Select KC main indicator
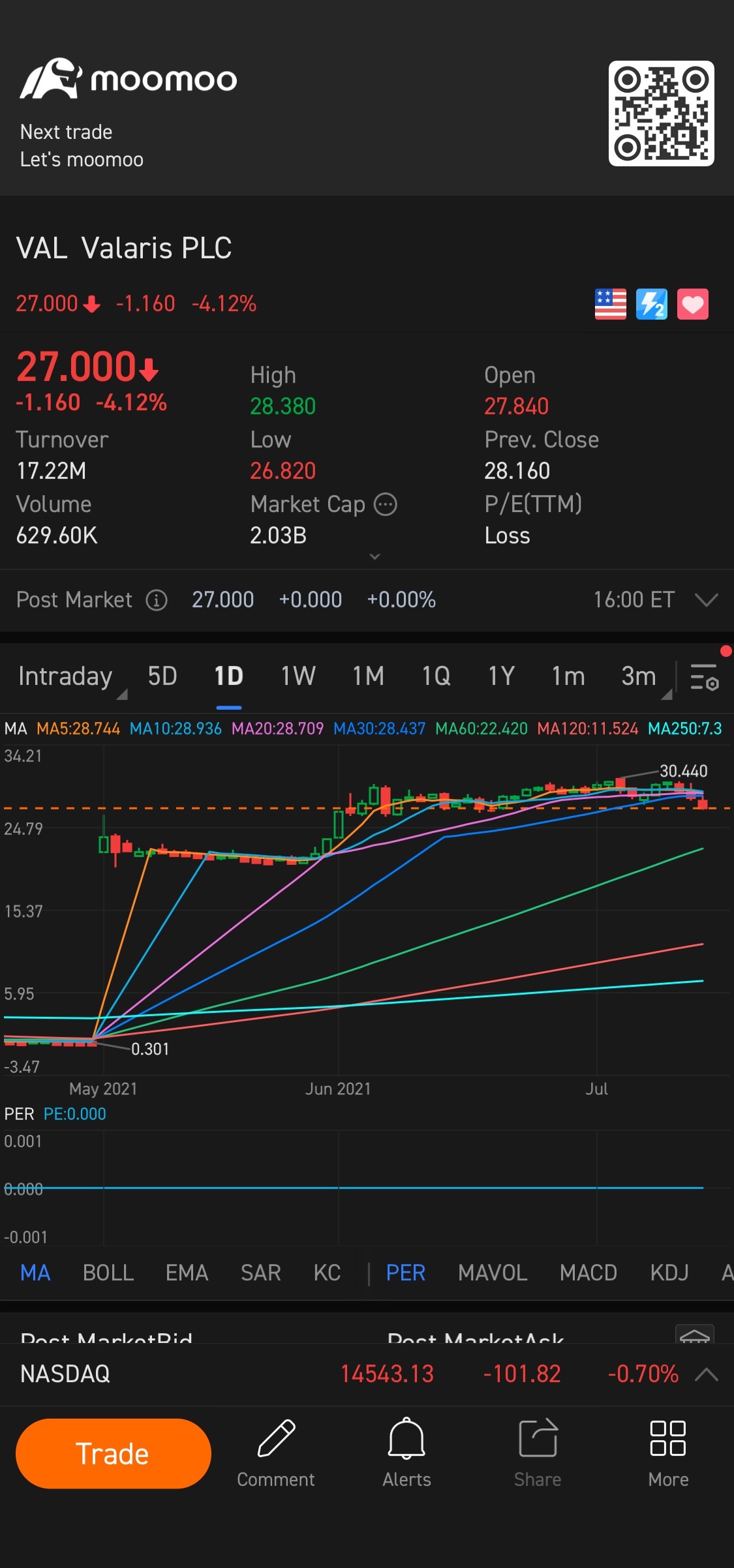Screen dimensions: 734x1568 (x=327, y=1273)
